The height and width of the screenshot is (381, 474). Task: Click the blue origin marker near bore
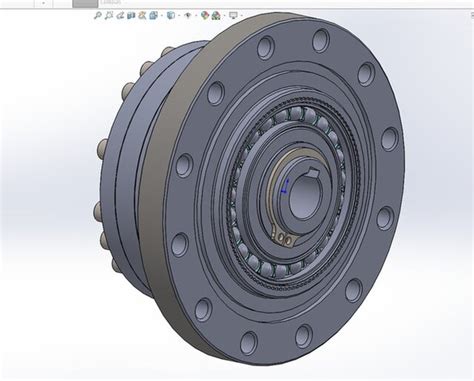pos(285,187)
